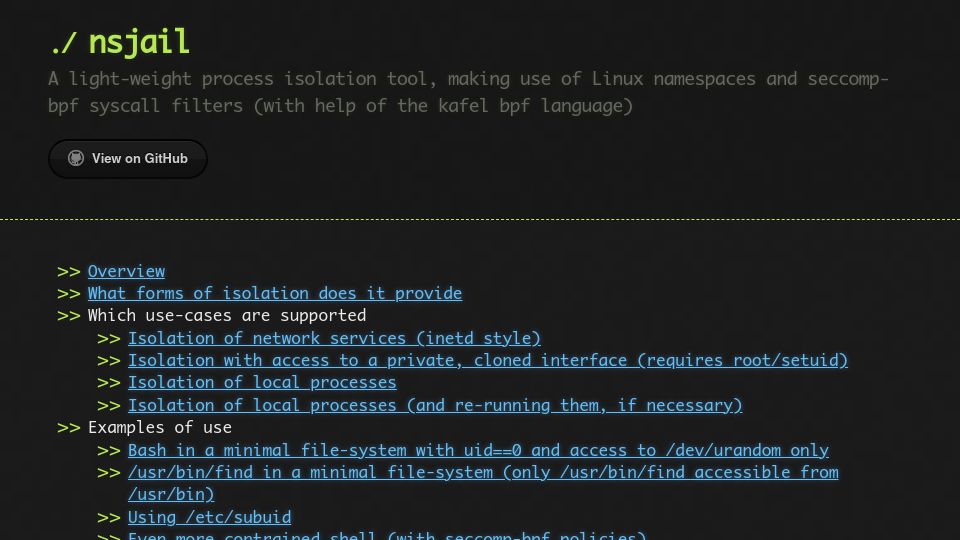The image size is (960, 540).
Task: Open the View on GitHub button
Action: 128,159
